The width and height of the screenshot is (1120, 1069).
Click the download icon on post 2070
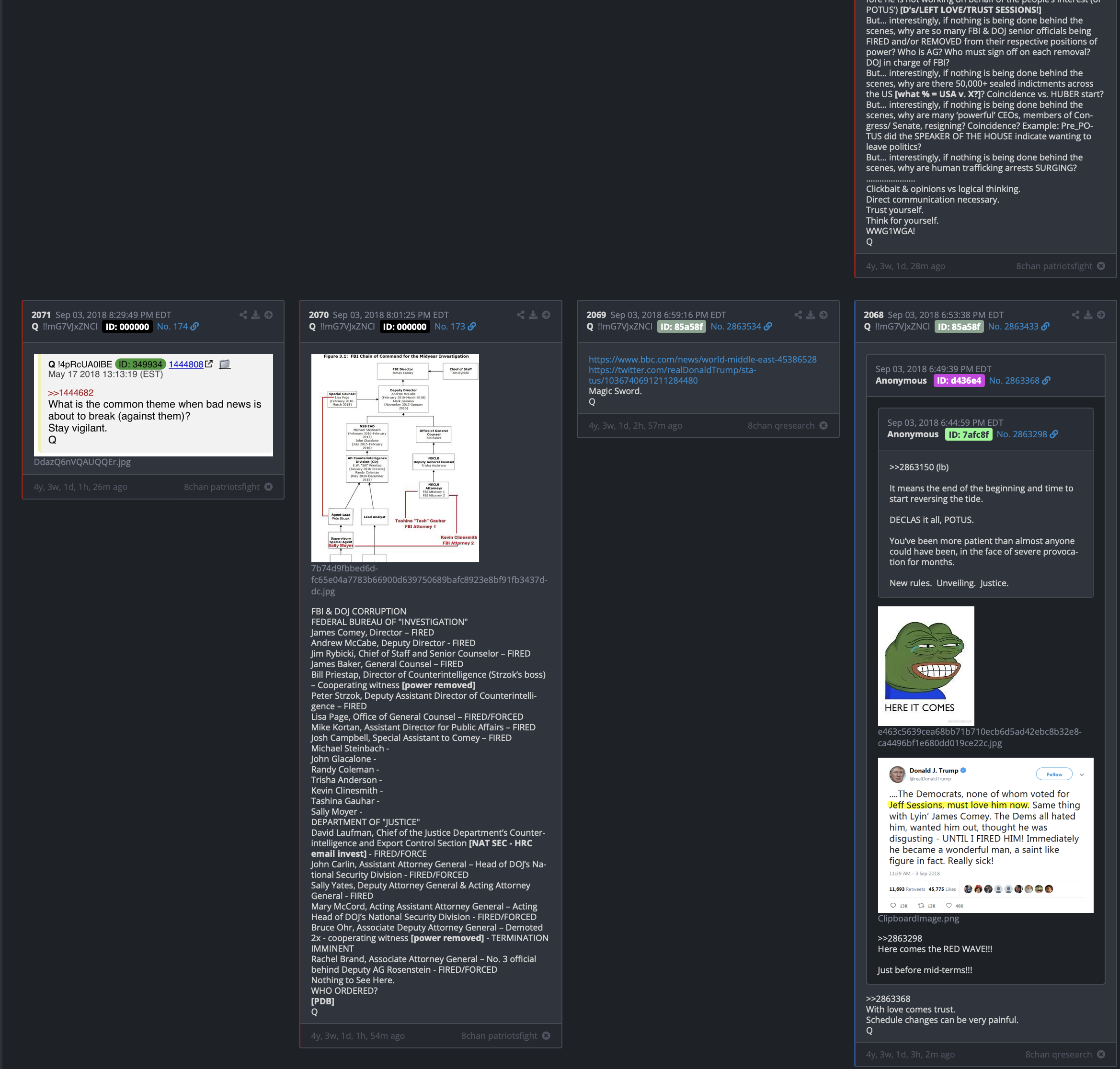[533, 315]
